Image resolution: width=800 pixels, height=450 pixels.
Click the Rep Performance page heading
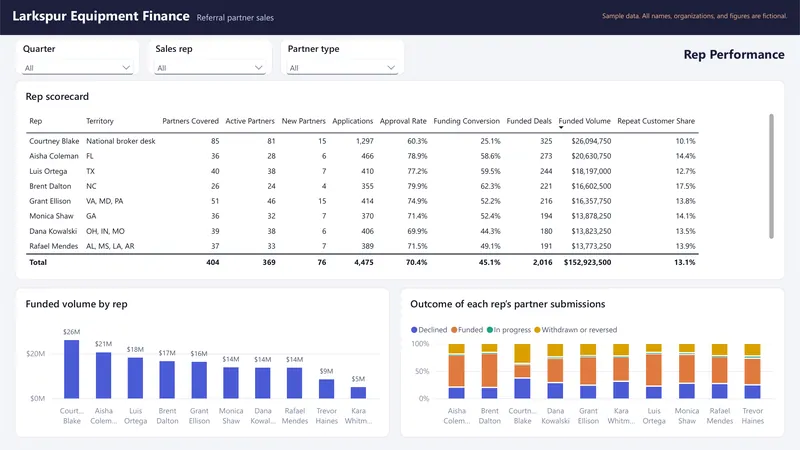pyautogui.click(x=734, y=55)
